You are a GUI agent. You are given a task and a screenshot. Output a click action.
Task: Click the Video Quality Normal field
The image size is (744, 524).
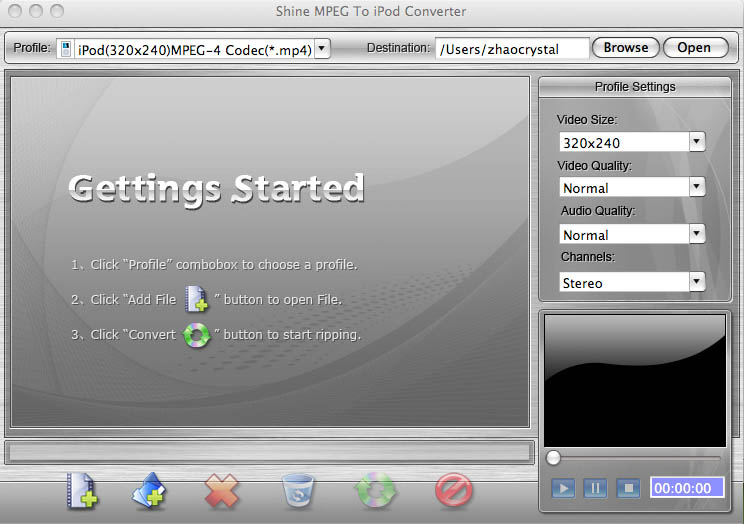coord(624,187)
